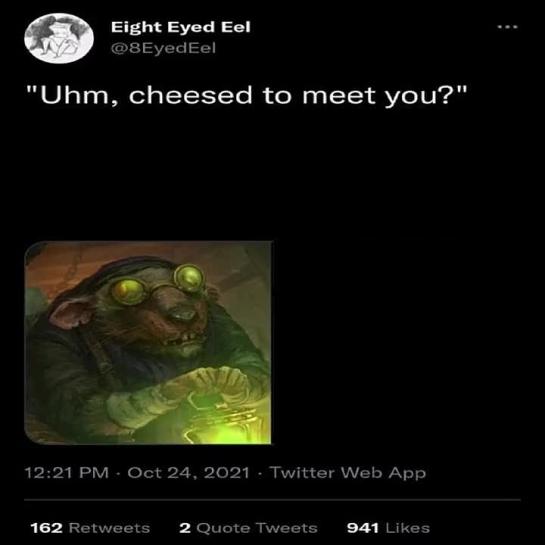Enlarge the attached rat character image

148,342
